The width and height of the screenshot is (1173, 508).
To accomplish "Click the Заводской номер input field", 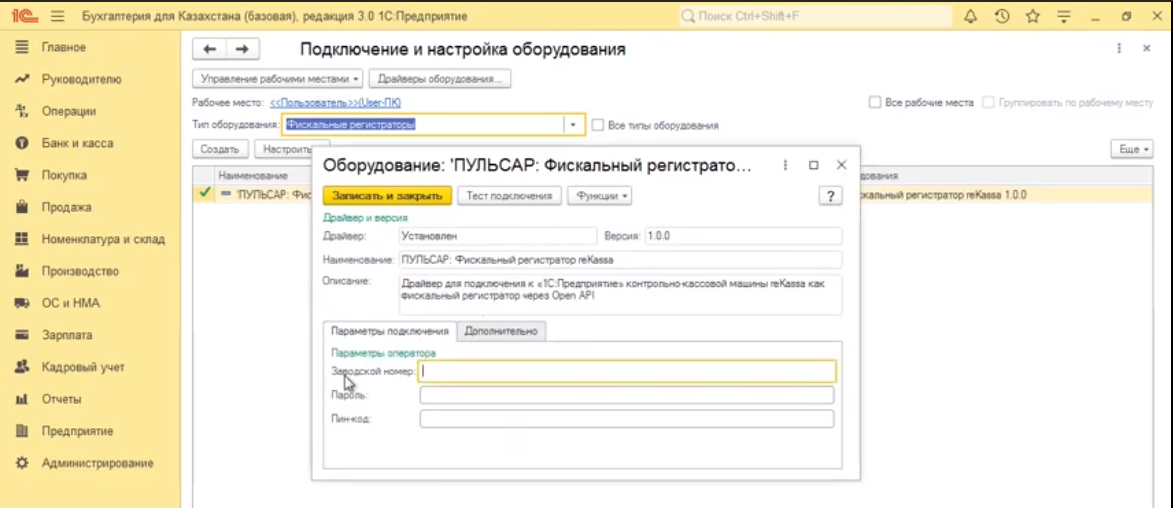I will [x=627, y=371].
